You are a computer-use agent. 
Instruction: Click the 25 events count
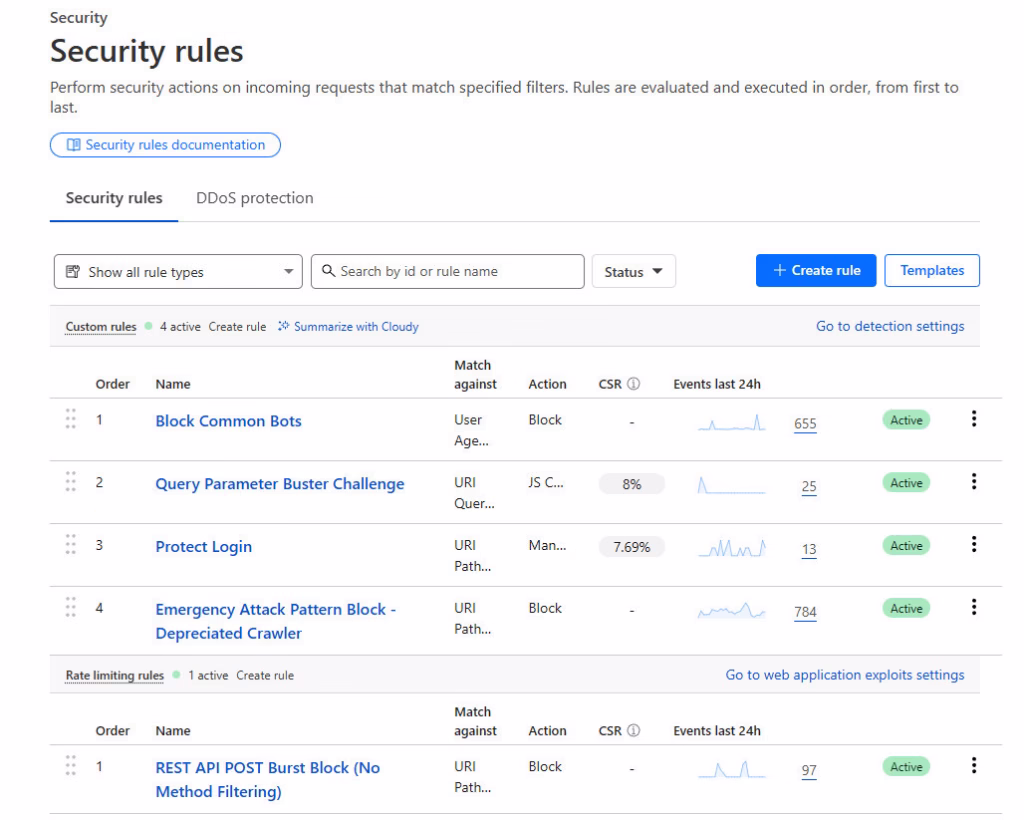pos(809,486)
